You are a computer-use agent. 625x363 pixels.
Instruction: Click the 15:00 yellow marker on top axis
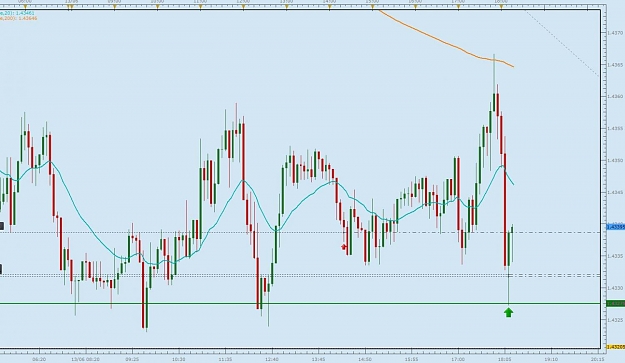372,7
